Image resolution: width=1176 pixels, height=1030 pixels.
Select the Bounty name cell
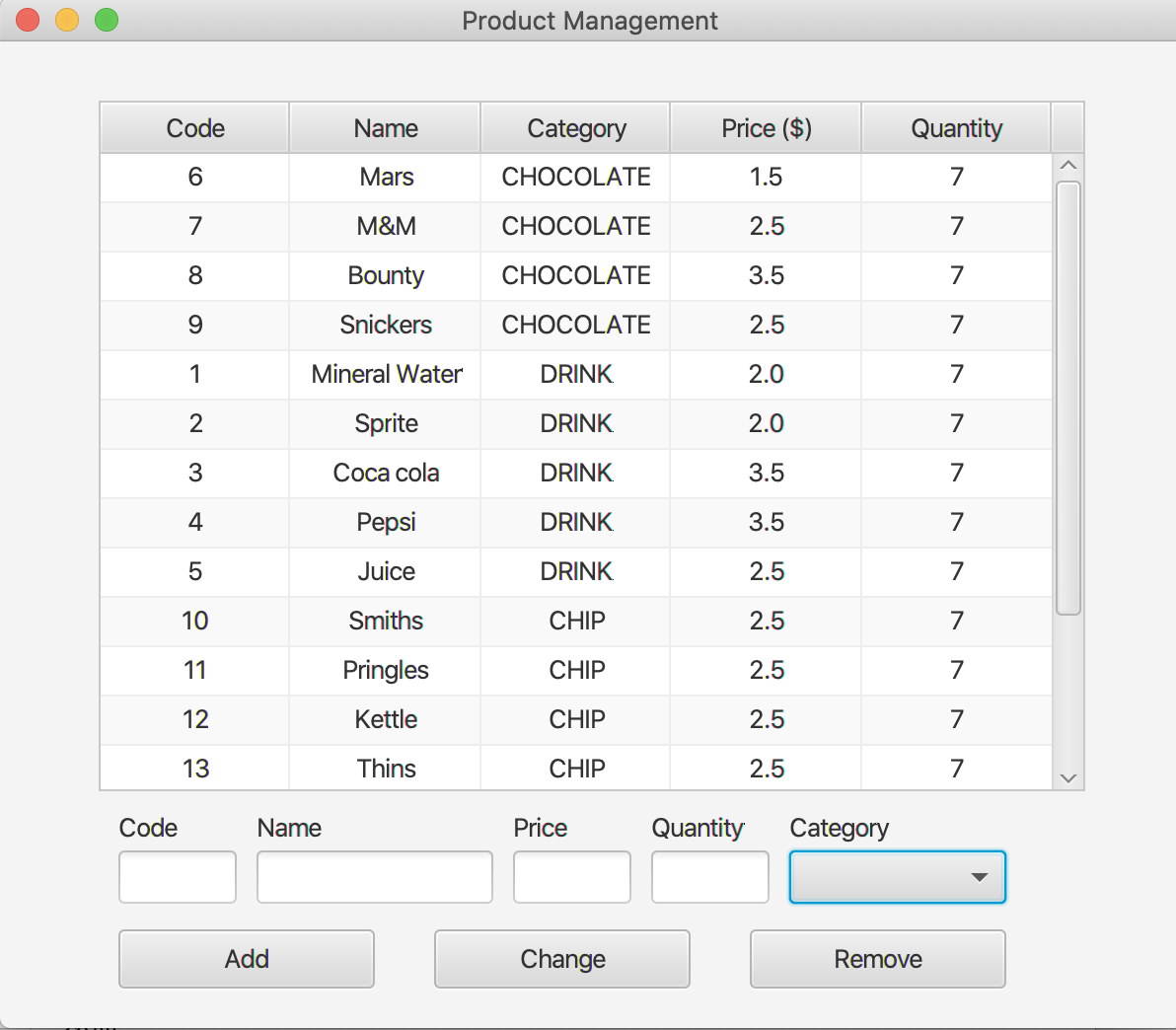click(386, 276)
